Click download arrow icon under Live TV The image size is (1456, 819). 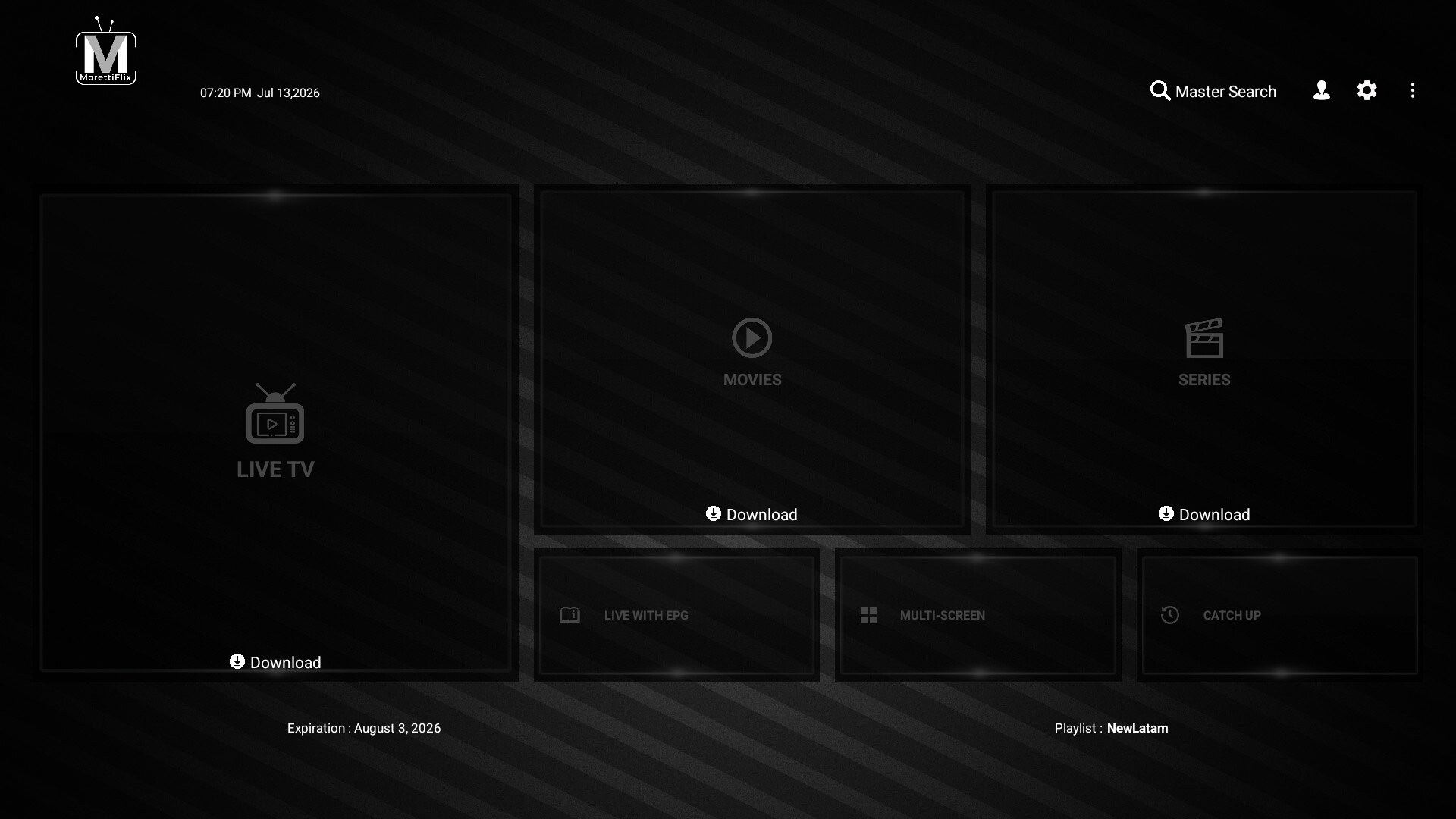(x=237, y=661)
